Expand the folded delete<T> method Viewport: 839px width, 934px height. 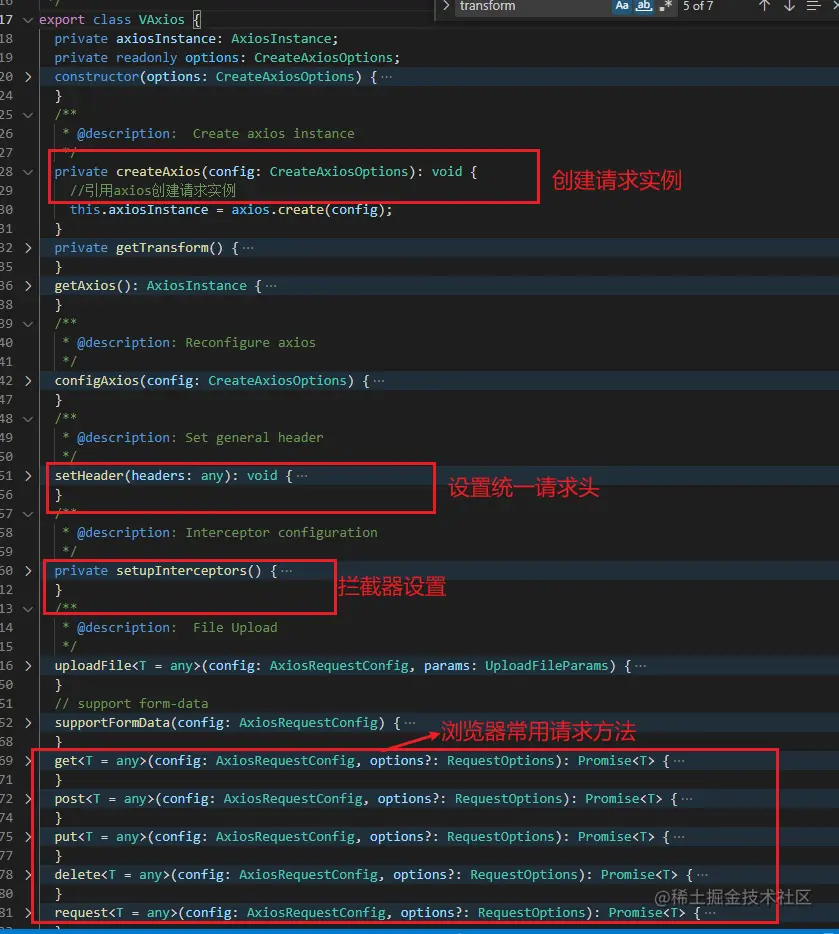click(27, 875)
